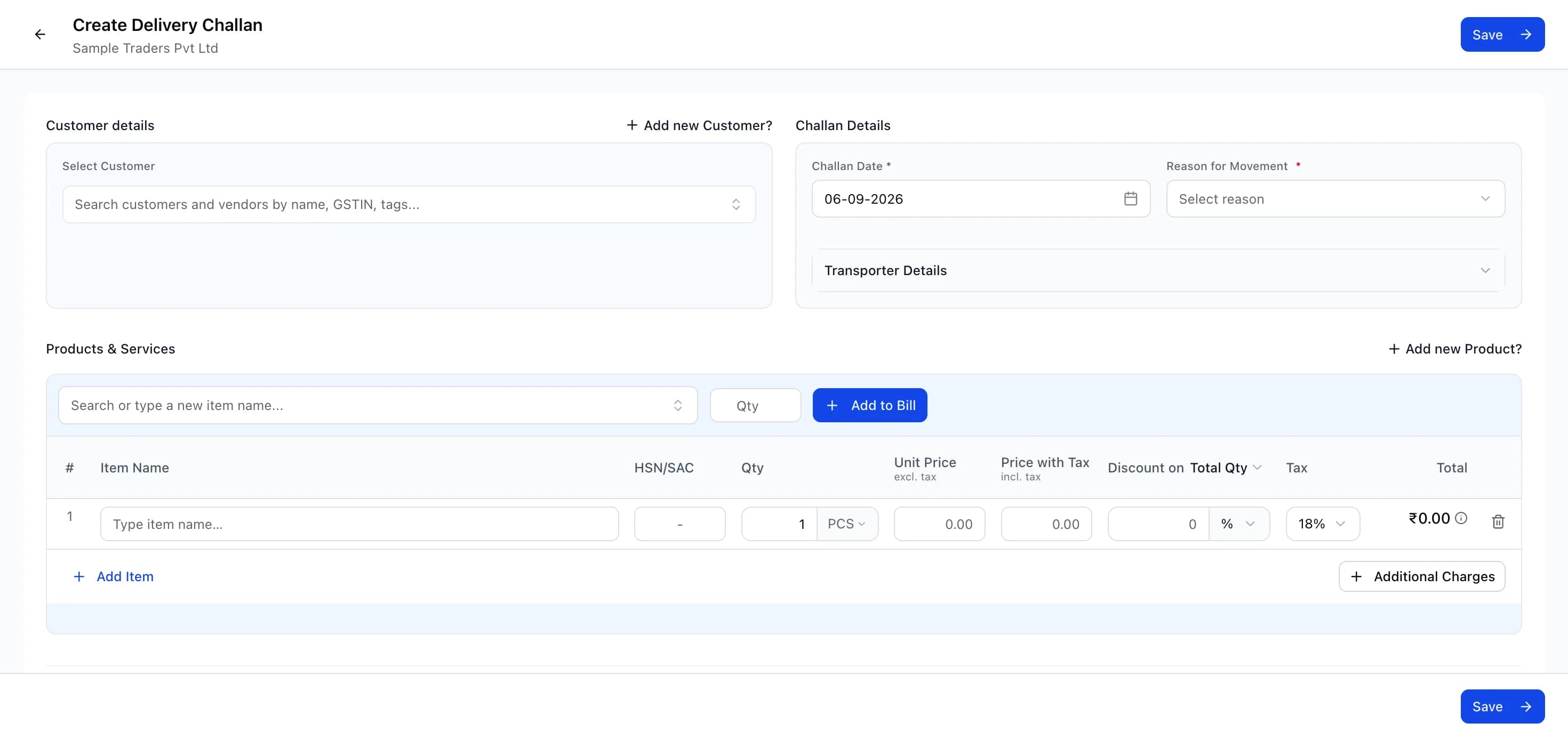Click Add to Bill button
1568x739 pixels.
pos(870,405)
